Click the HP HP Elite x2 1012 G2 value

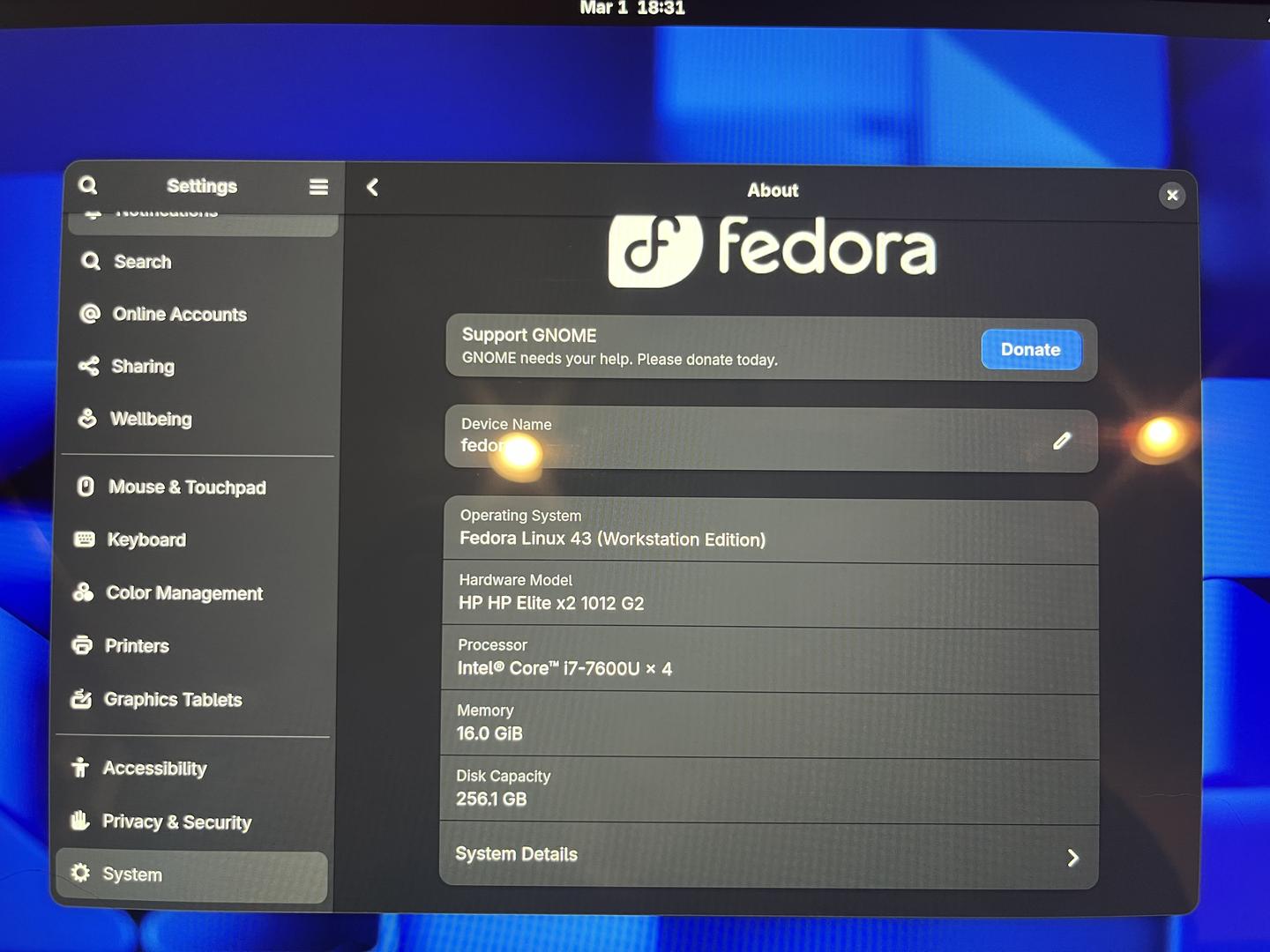(x=551, y=604)
